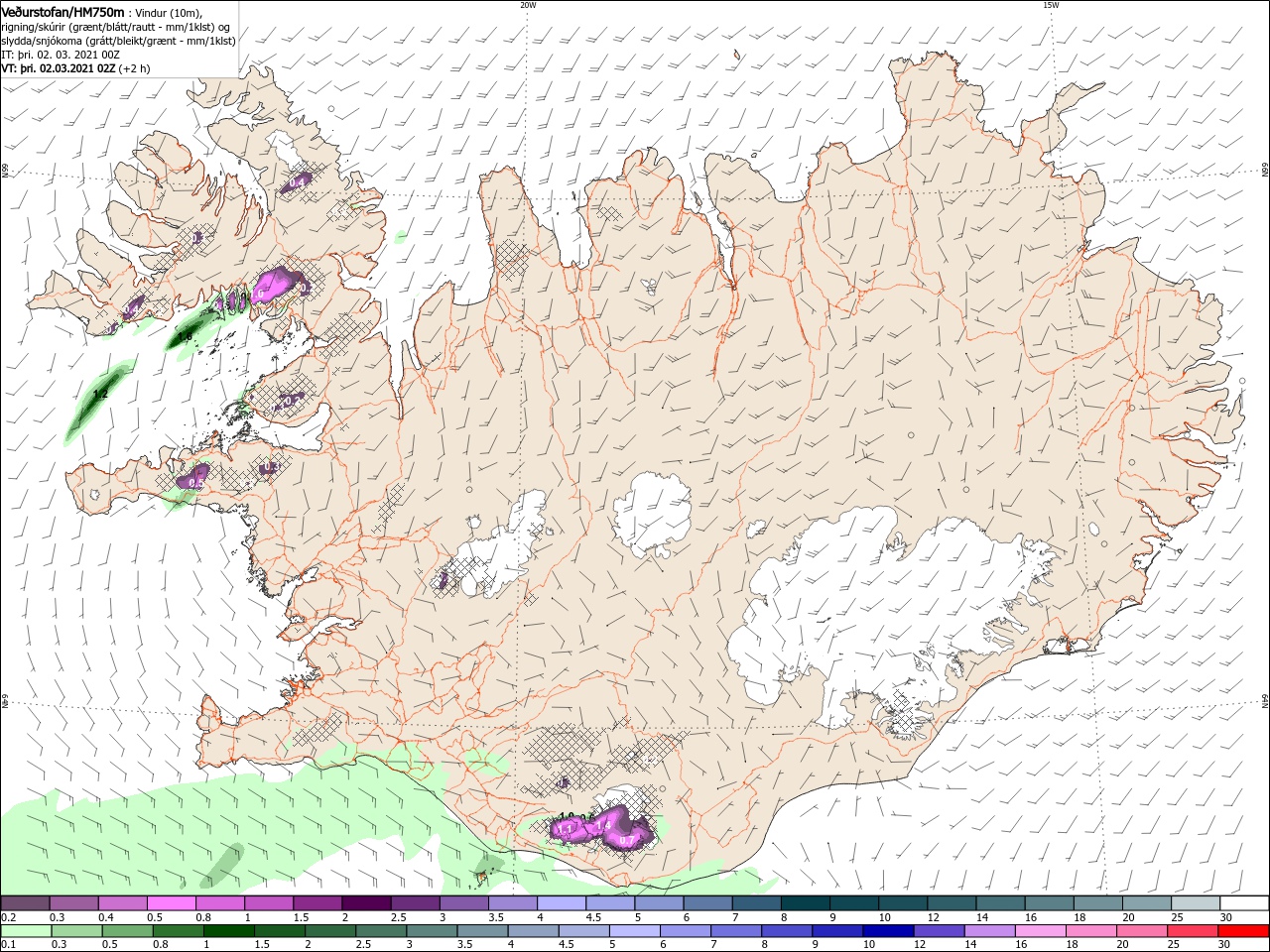Viewport: 1270px width, 952px height.
Task: Select the darkest purple swatch at 2 in snow scale
Action: click(x=365, y=903)
